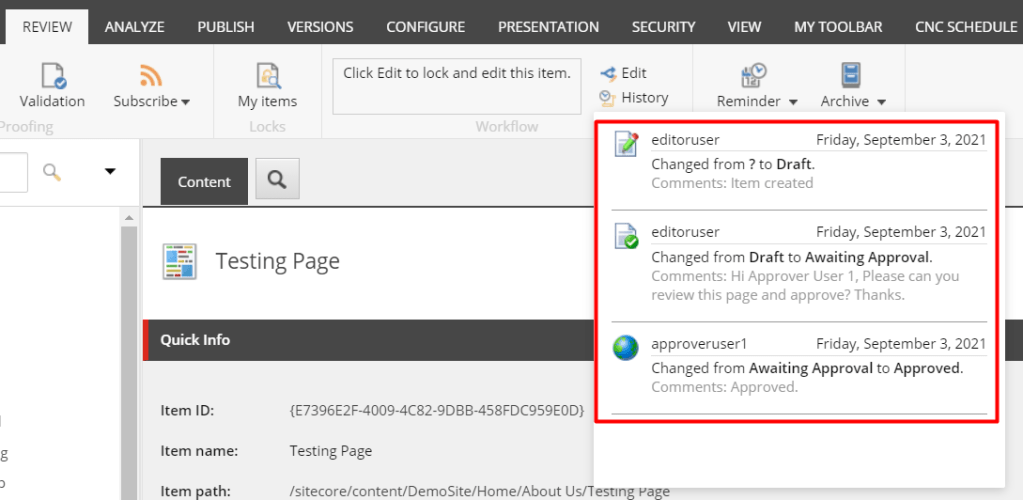Viewport: 1023px width, 500px height.
Task: Click the search magnifier icon beside Content tab
Action: 277,181
